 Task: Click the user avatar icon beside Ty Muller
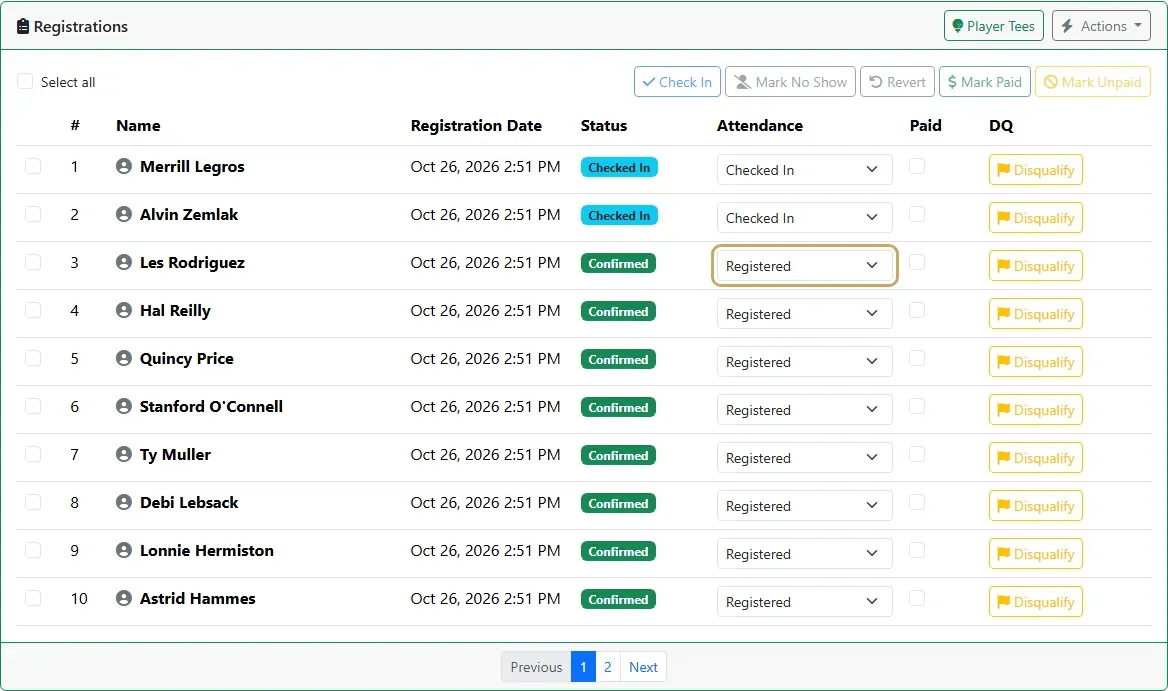click(124, 454)
